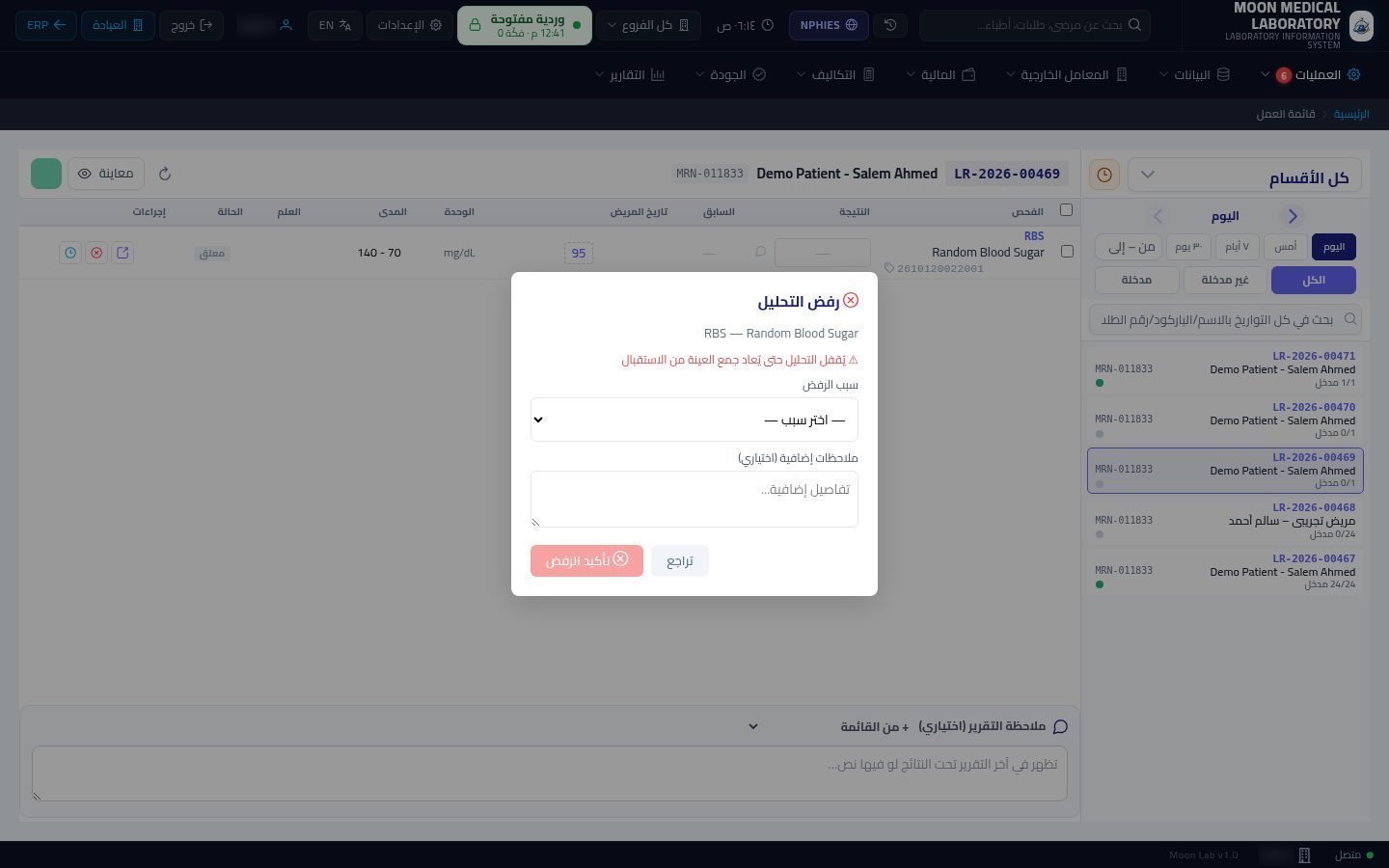Click the تأكيد الرفض confirm reject button
This screenshot has height=868, width=1389.
586,560
